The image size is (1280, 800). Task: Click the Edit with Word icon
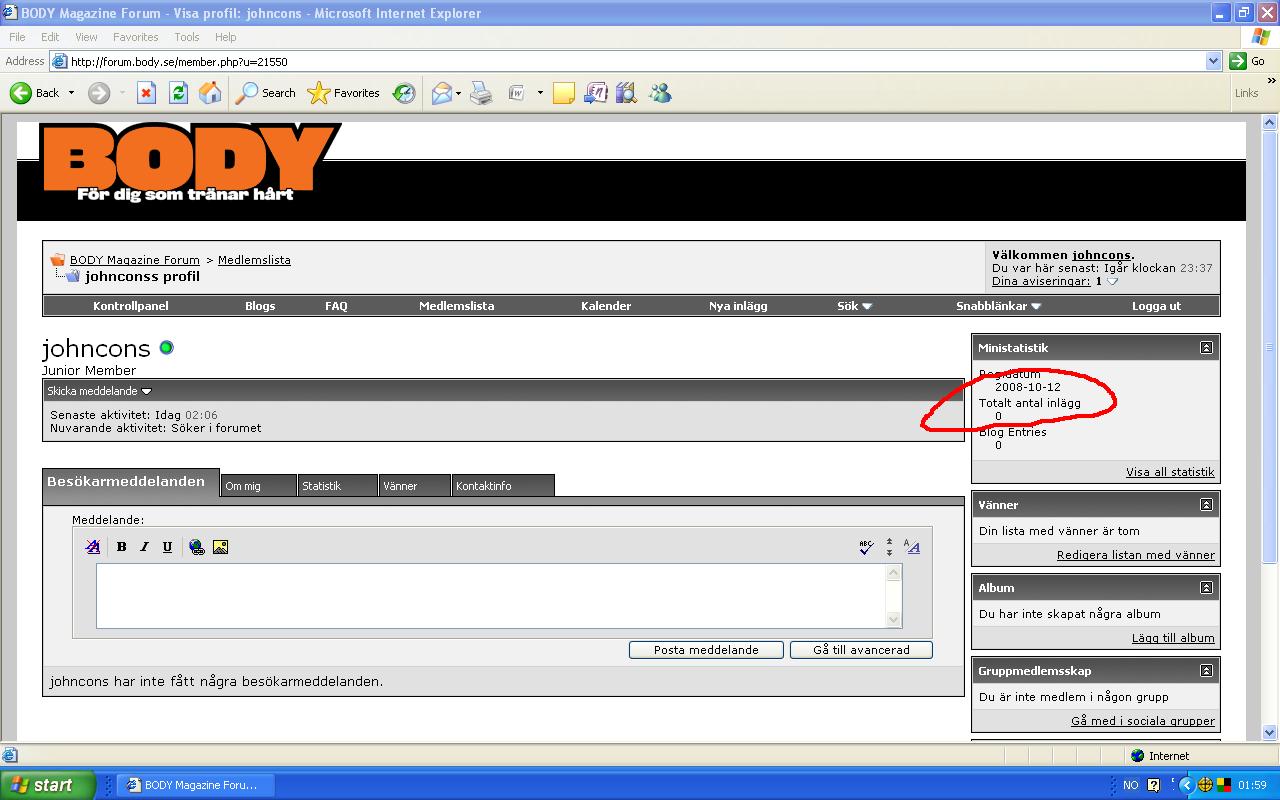517,93
